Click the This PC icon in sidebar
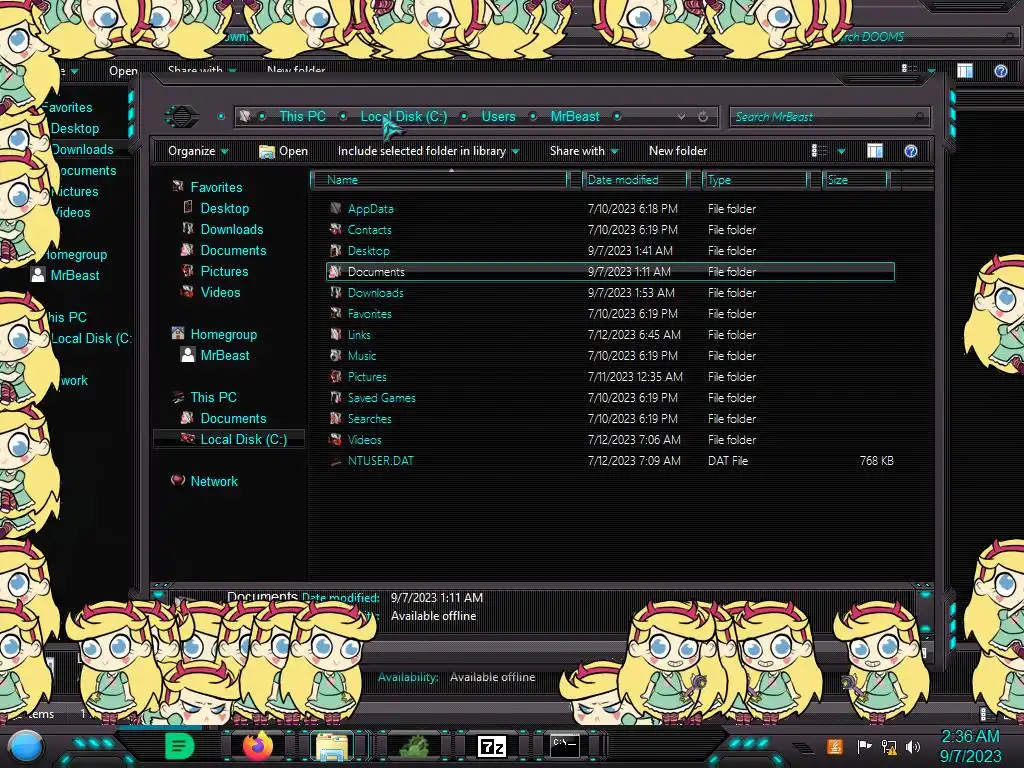 pos(178,397)
